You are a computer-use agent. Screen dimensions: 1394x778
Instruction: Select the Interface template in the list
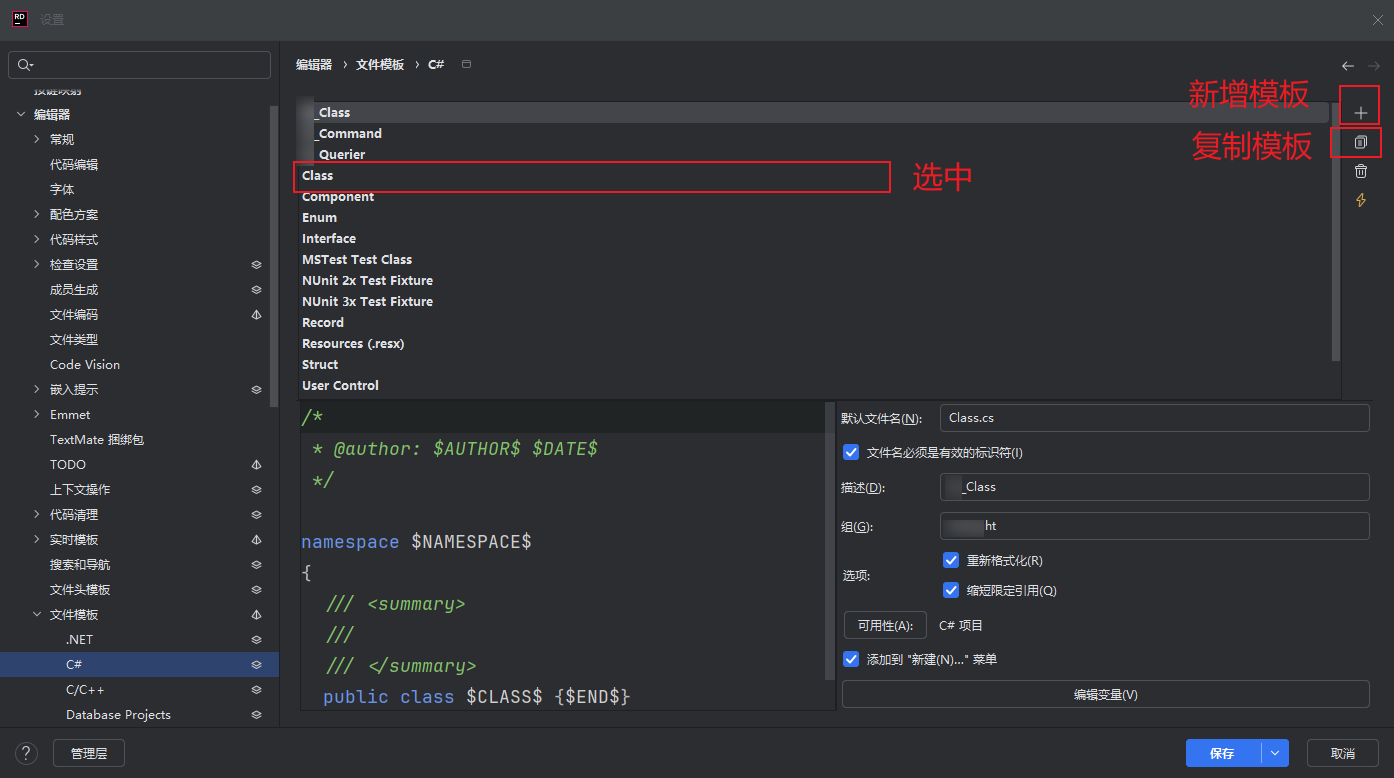pos(329,239)
